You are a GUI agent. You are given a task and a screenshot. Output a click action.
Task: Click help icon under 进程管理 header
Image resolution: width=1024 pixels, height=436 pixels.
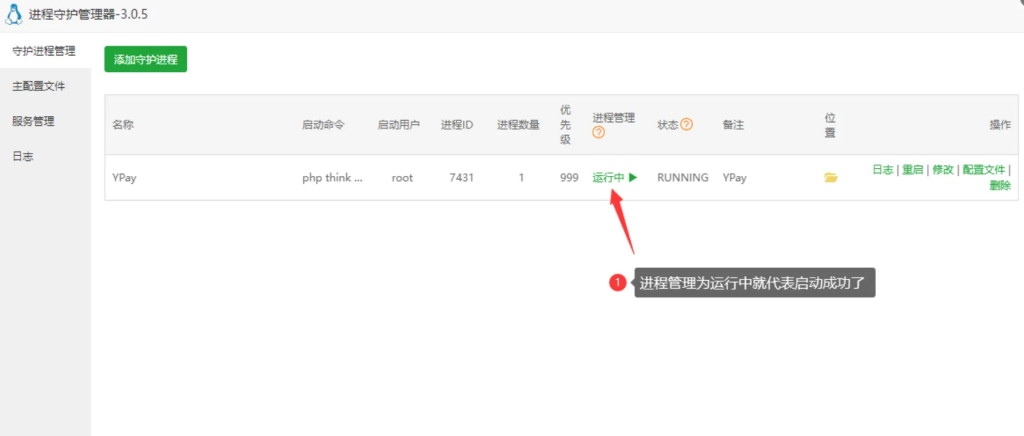tap(599, 132)
